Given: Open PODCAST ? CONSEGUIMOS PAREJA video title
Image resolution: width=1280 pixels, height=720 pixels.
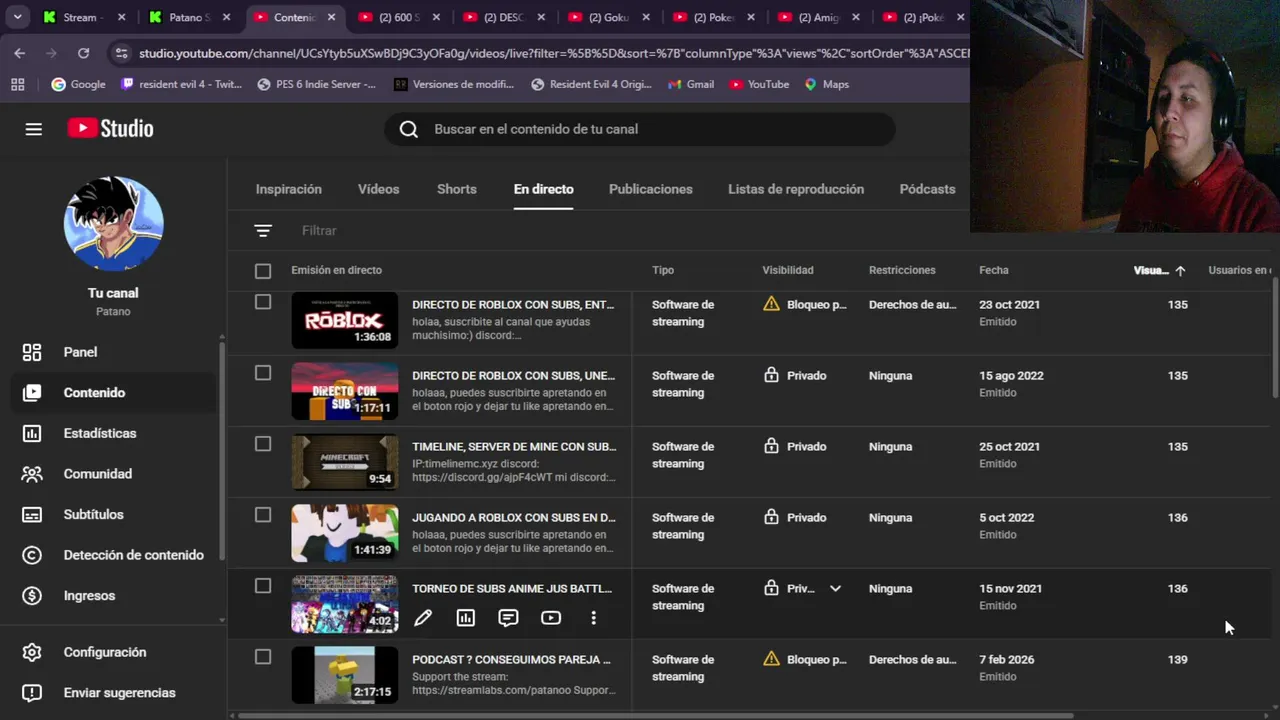Looking at the screenshot, I should pos(511,660).
